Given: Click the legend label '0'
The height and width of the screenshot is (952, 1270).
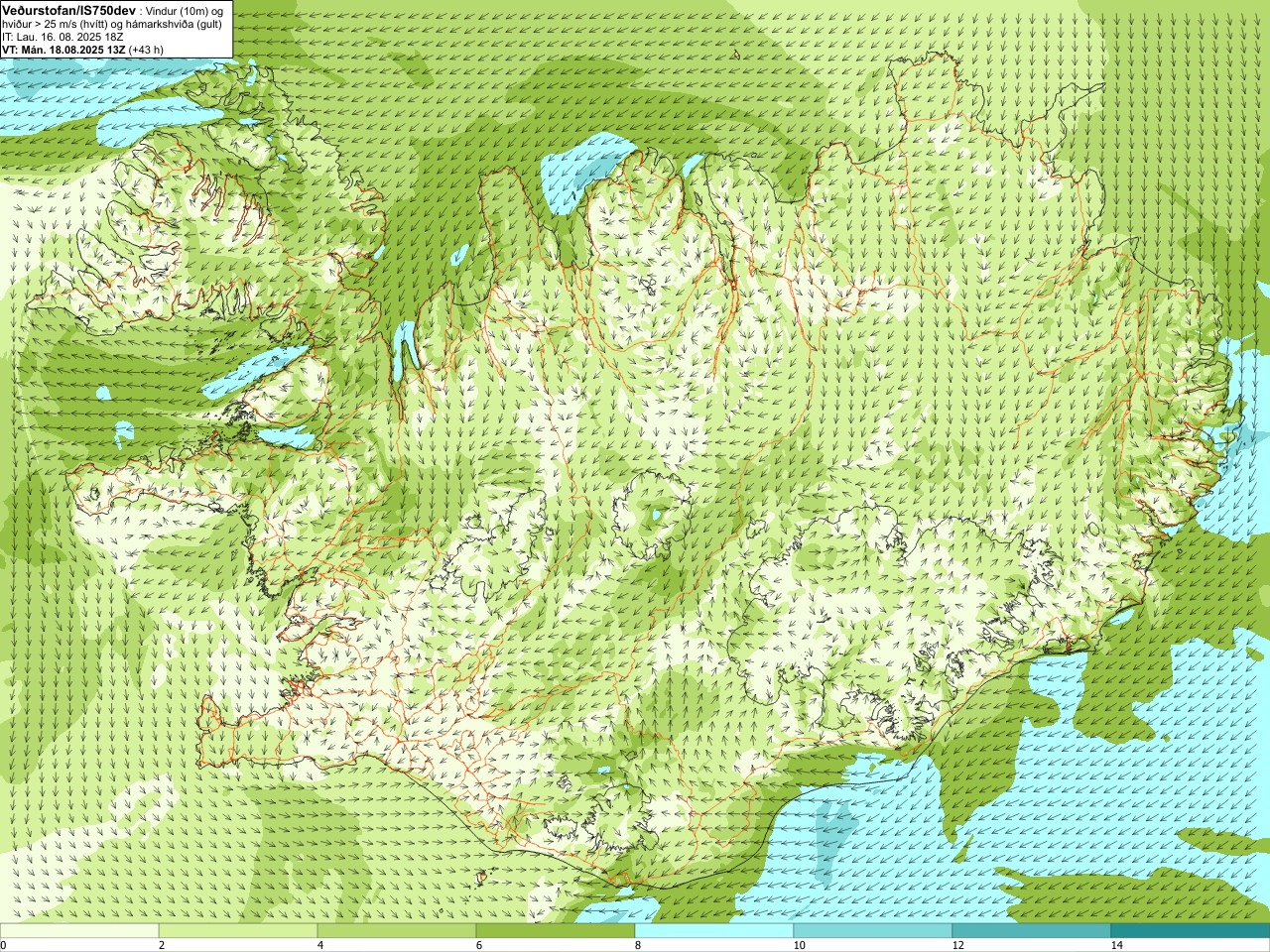Looking at the screenshot, I should coord(4,945).
